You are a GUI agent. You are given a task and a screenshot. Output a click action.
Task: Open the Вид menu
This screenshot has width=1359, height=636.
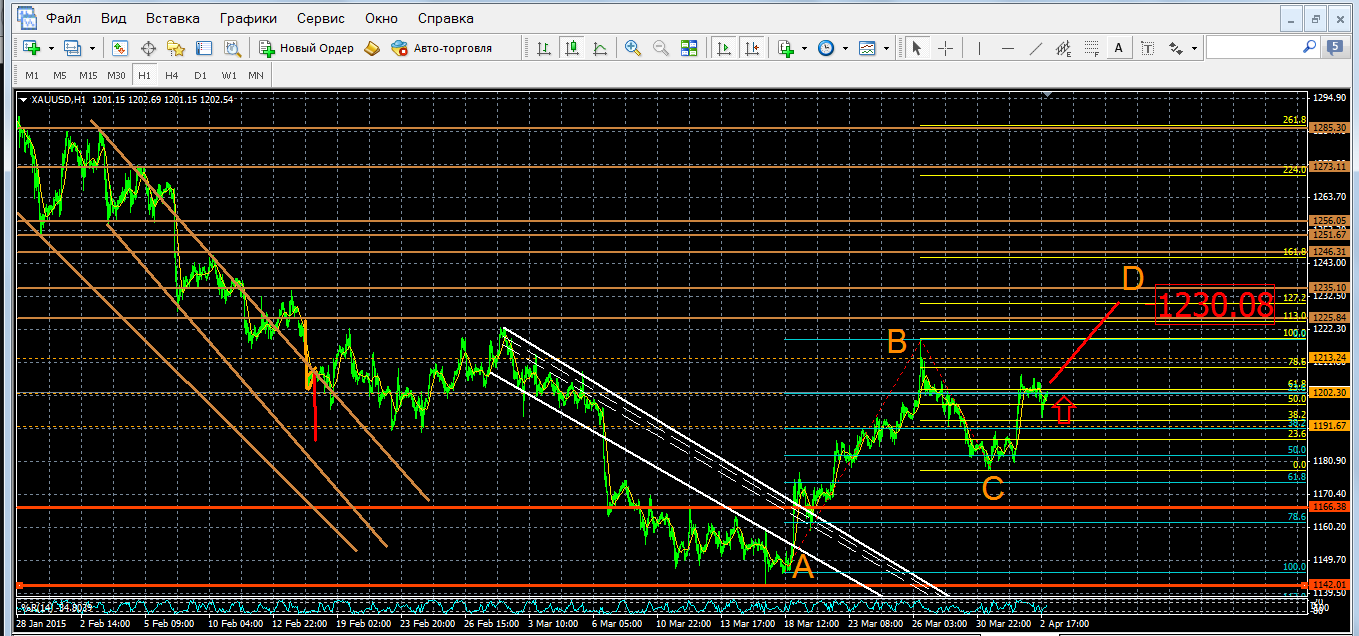pos(114,18)
